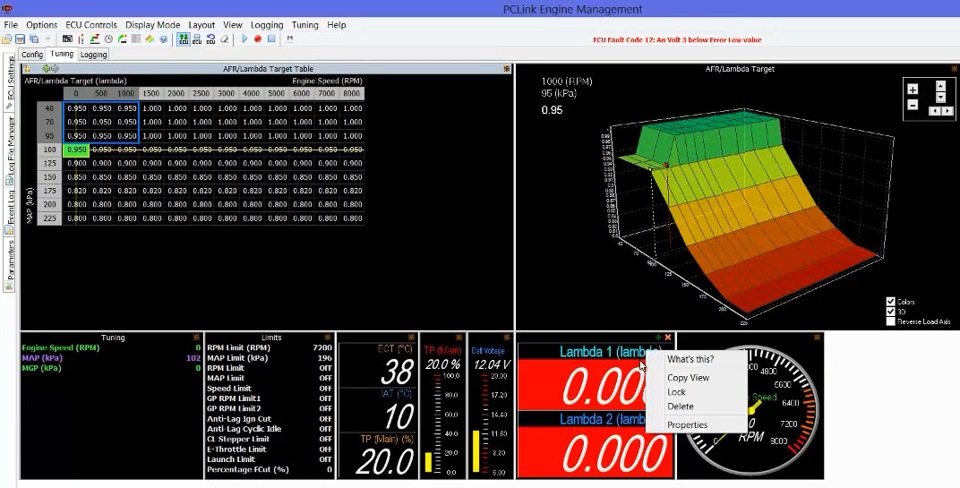Click pin icon on Limits panel
The image size is (960, 488).
click(330, 337)
